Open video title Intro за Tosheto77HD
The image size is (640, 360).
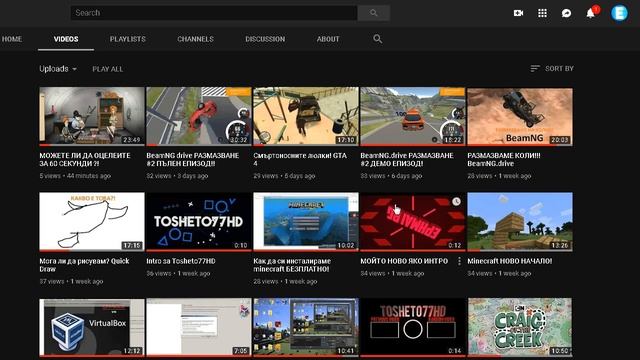pos(181,261)
